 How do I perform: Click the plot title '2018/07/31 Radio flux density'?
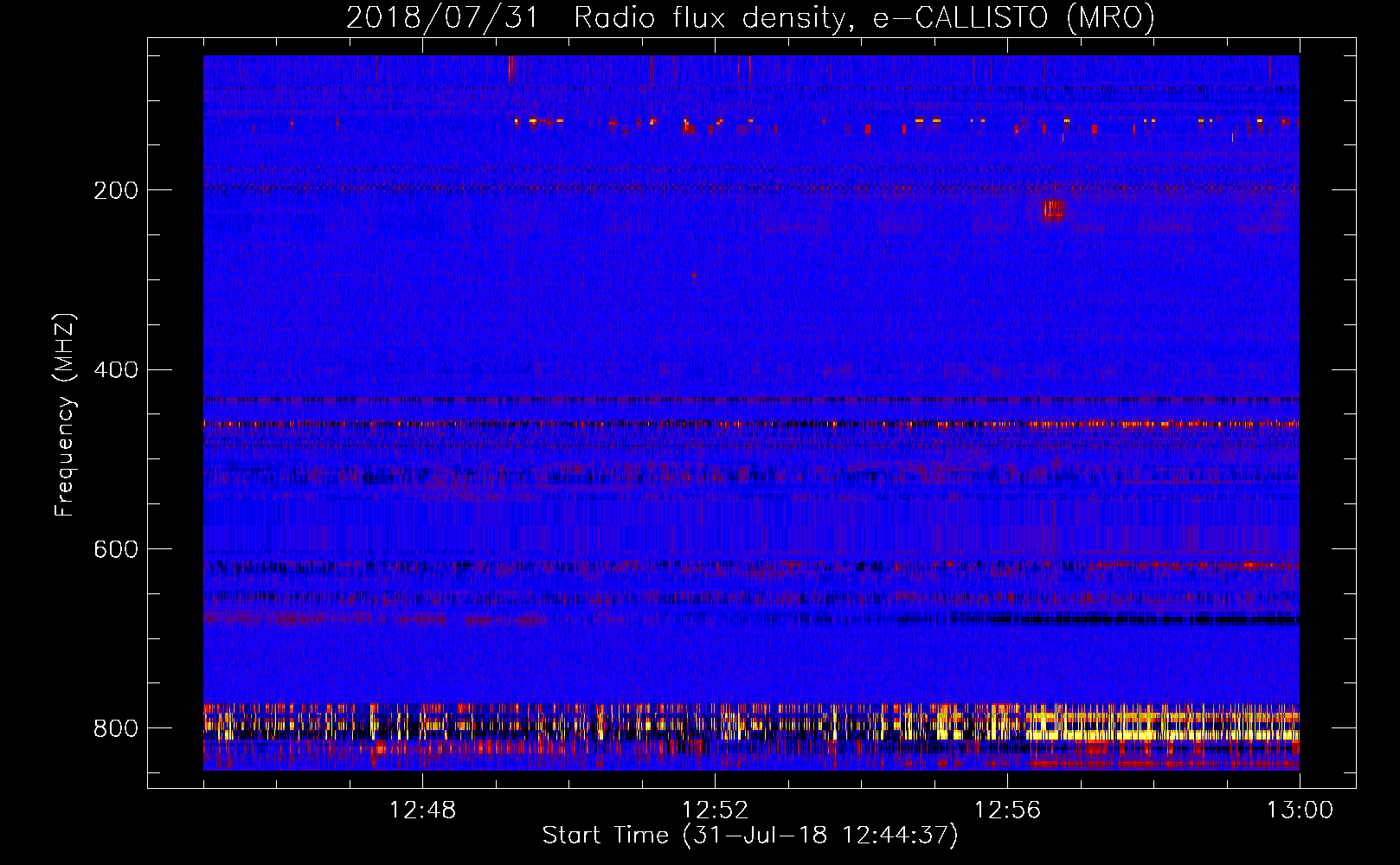tap(596, 17)
